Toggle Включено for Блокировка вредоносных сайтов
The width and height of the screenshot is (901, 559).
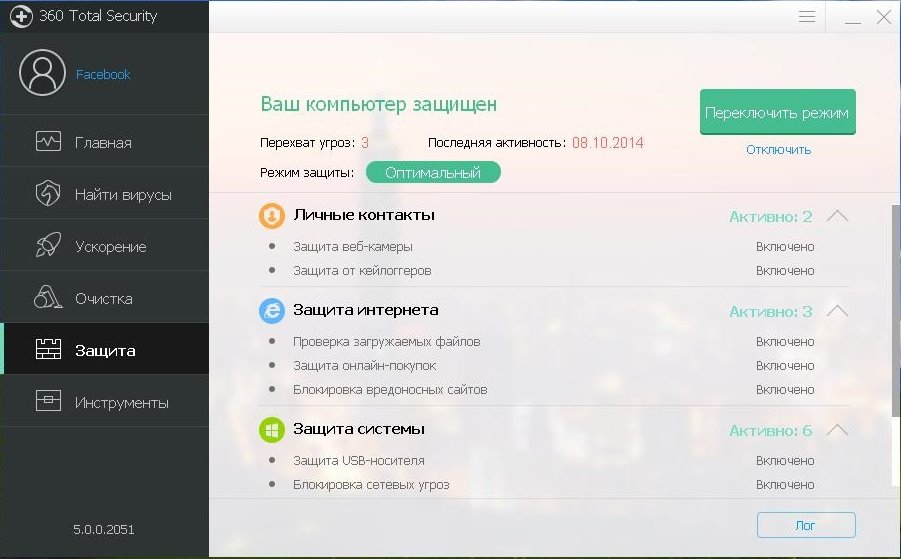pos(785,390)
